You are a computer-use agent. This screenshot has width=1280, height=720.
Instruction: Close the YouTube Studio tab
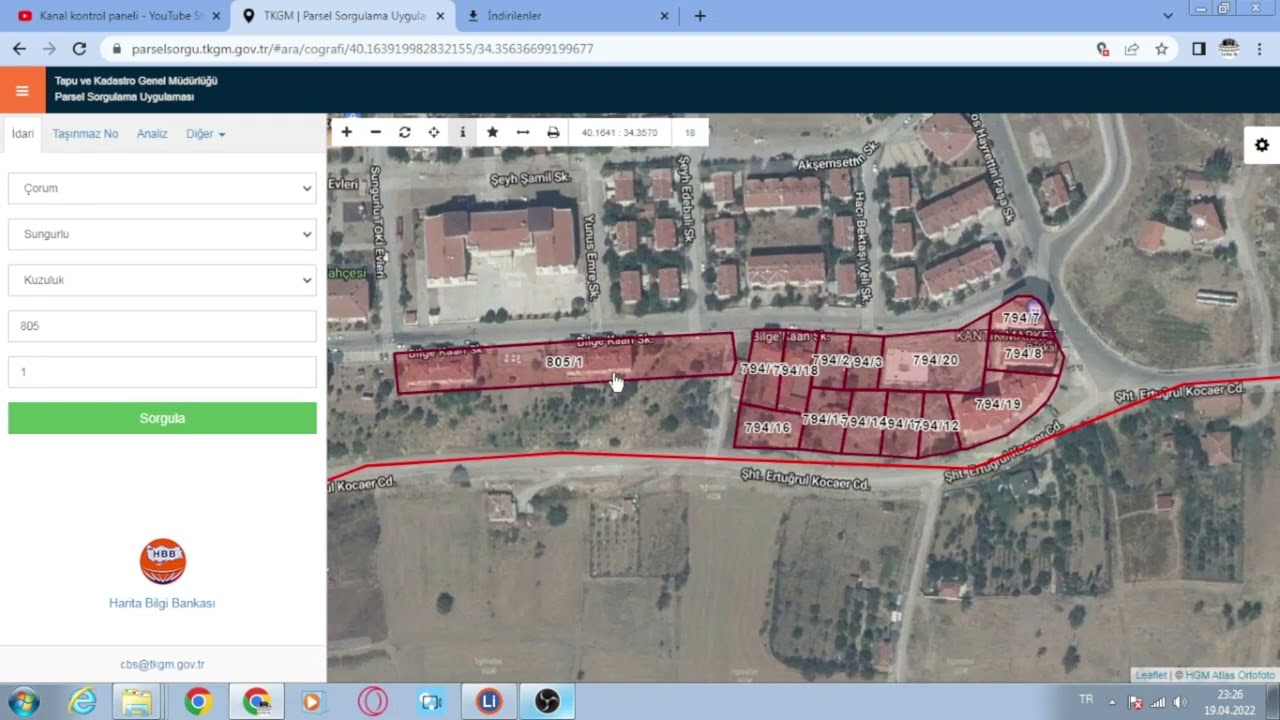point(216,16)
